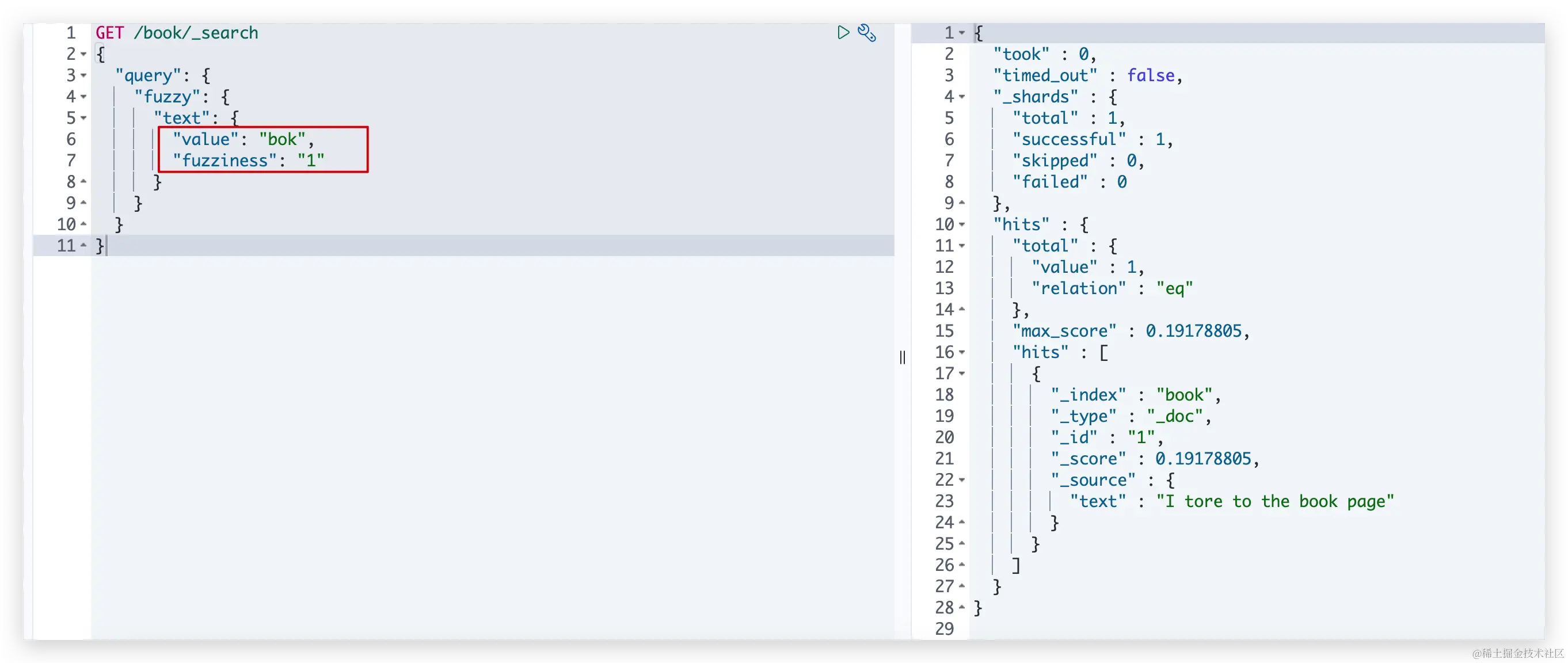Click the fold end marker at response line 28
This screenshot has height=663, width=1568.
(962, 608)
